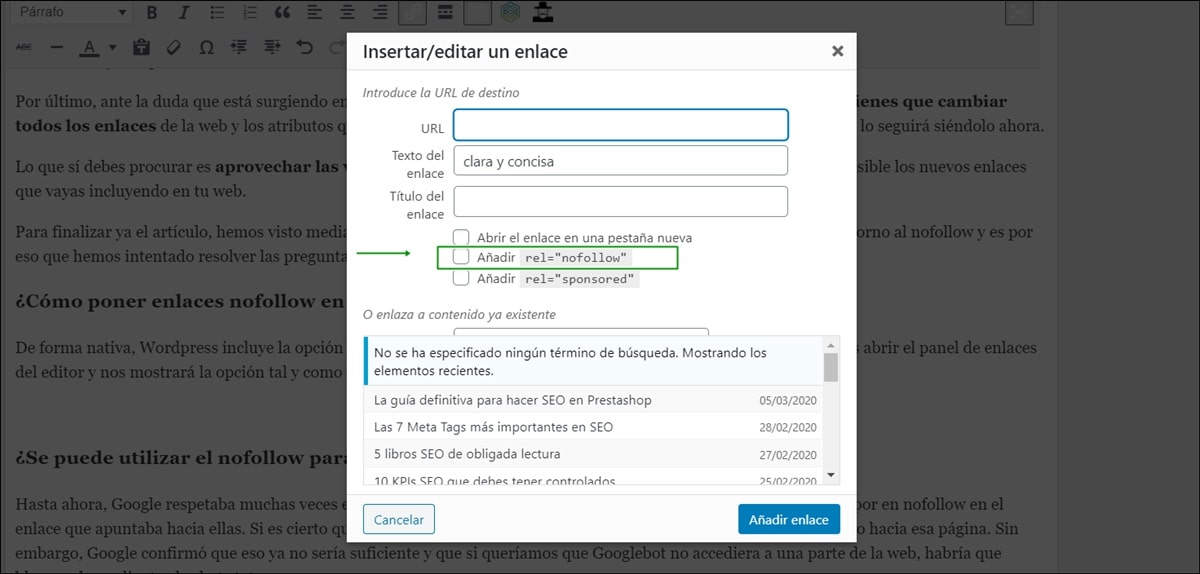
Task: Undo the last edit
Action: click(305, 47)
